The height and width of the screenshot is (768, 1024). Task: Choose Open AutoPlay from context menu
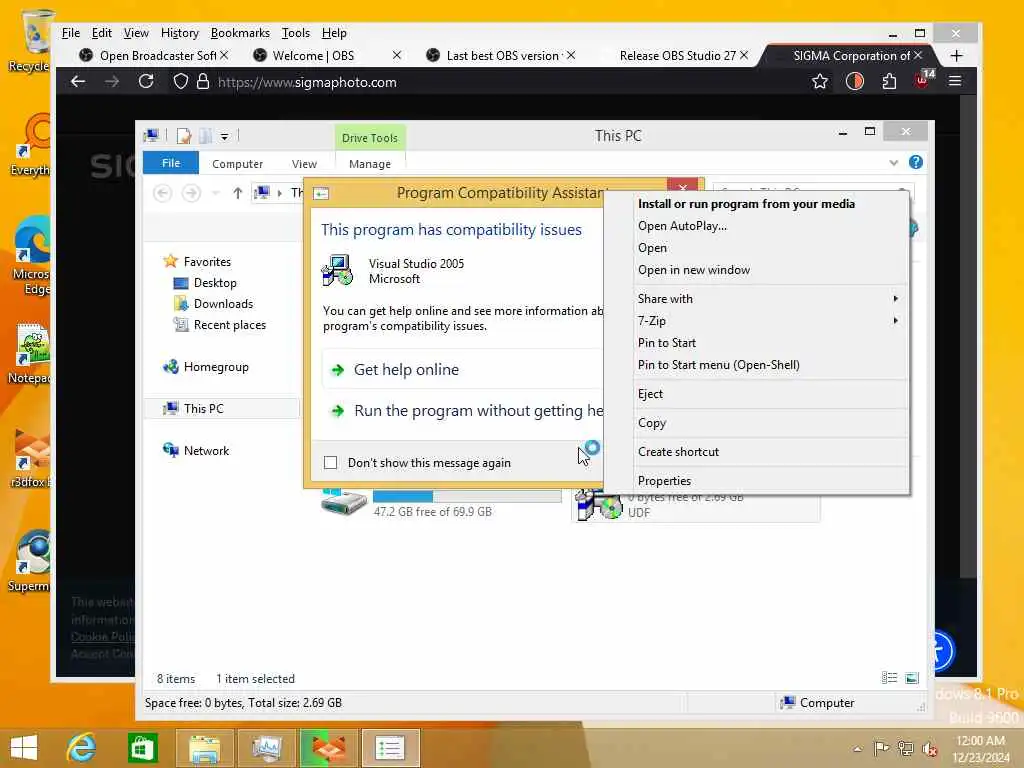[x=770, y=226]
